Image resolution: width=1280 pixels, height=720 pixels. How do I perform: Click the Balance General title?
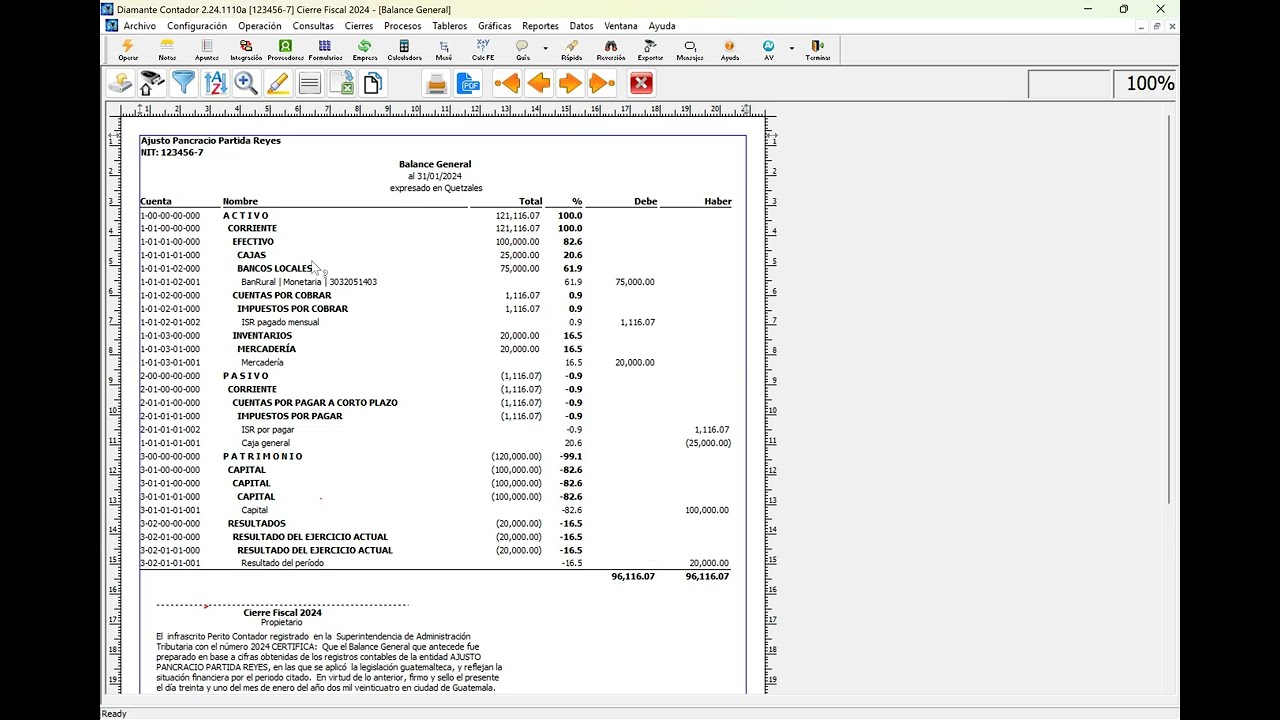pos(435,164)
